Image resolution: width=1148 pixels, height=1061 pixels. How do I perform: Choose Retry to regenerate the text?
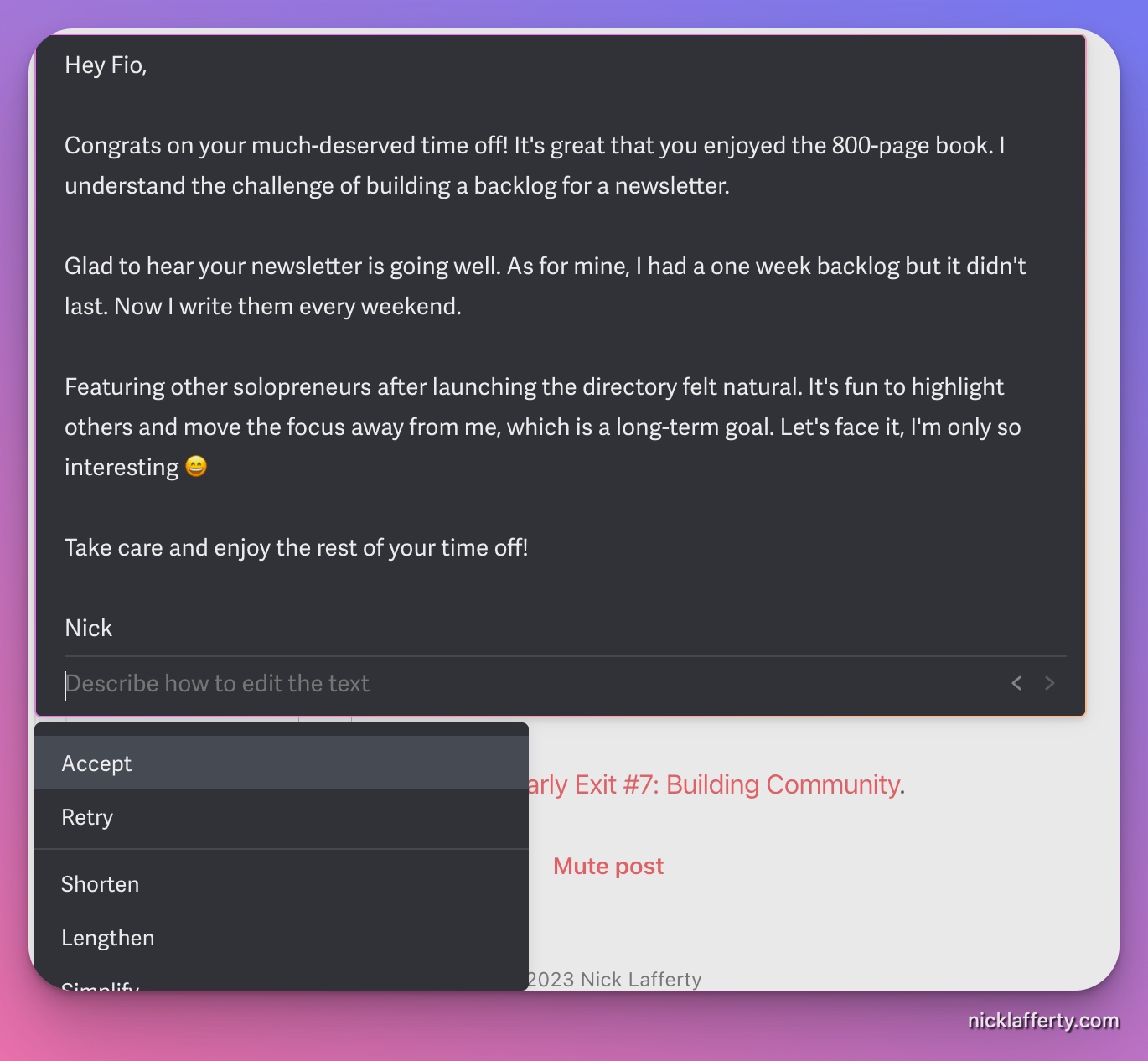point(87,817)
